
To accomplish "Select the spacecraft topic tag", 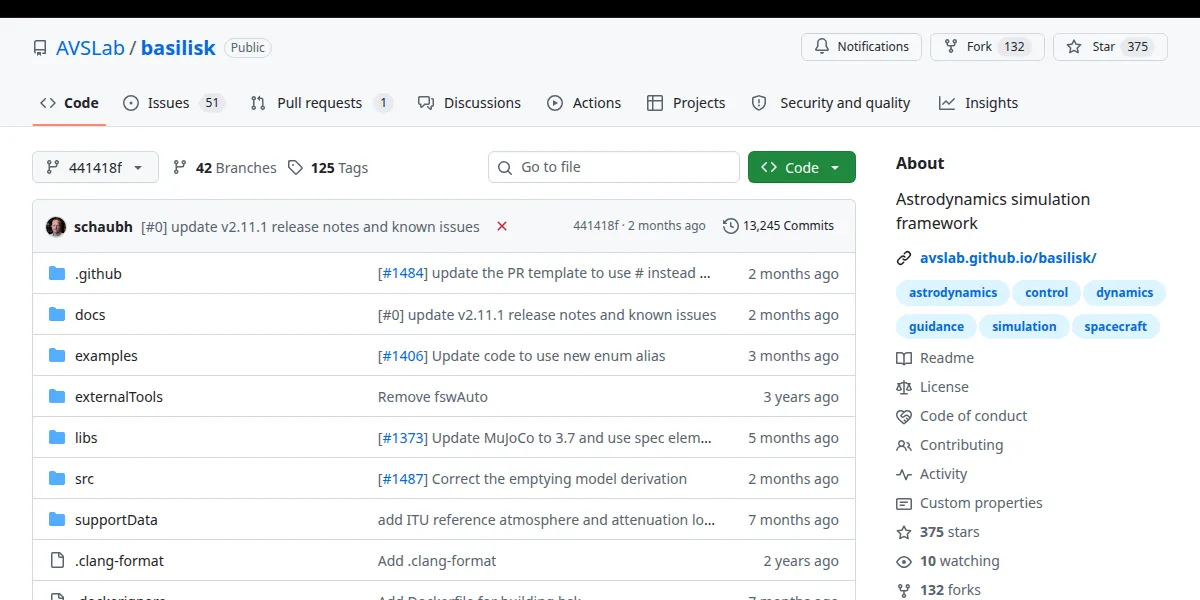I will pos(1116,327).
